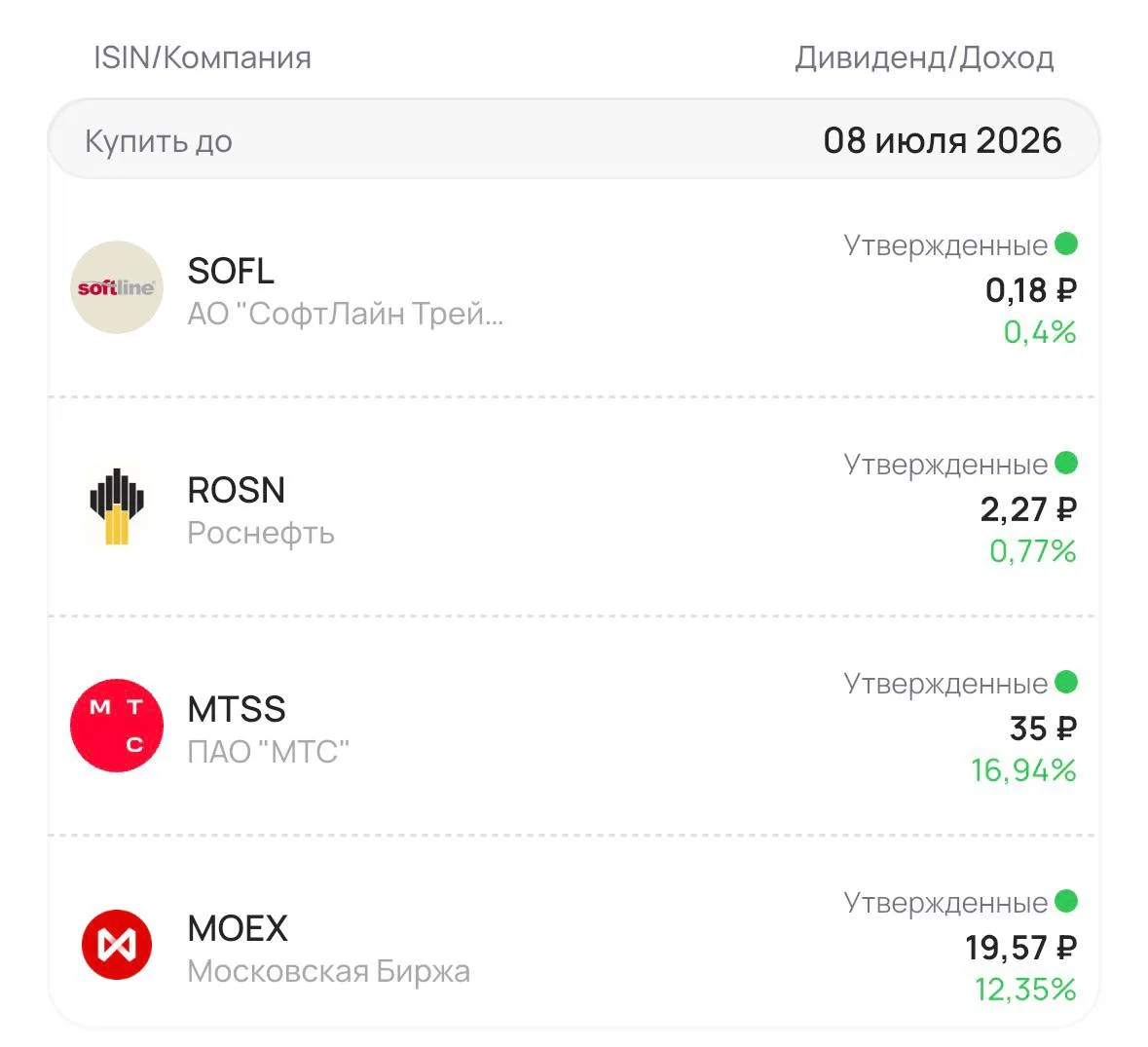The width and height of the screenshot is (1148, 1047).
Task: Sort by ISIN/Компания column header
Action: (x=203, y=57)
